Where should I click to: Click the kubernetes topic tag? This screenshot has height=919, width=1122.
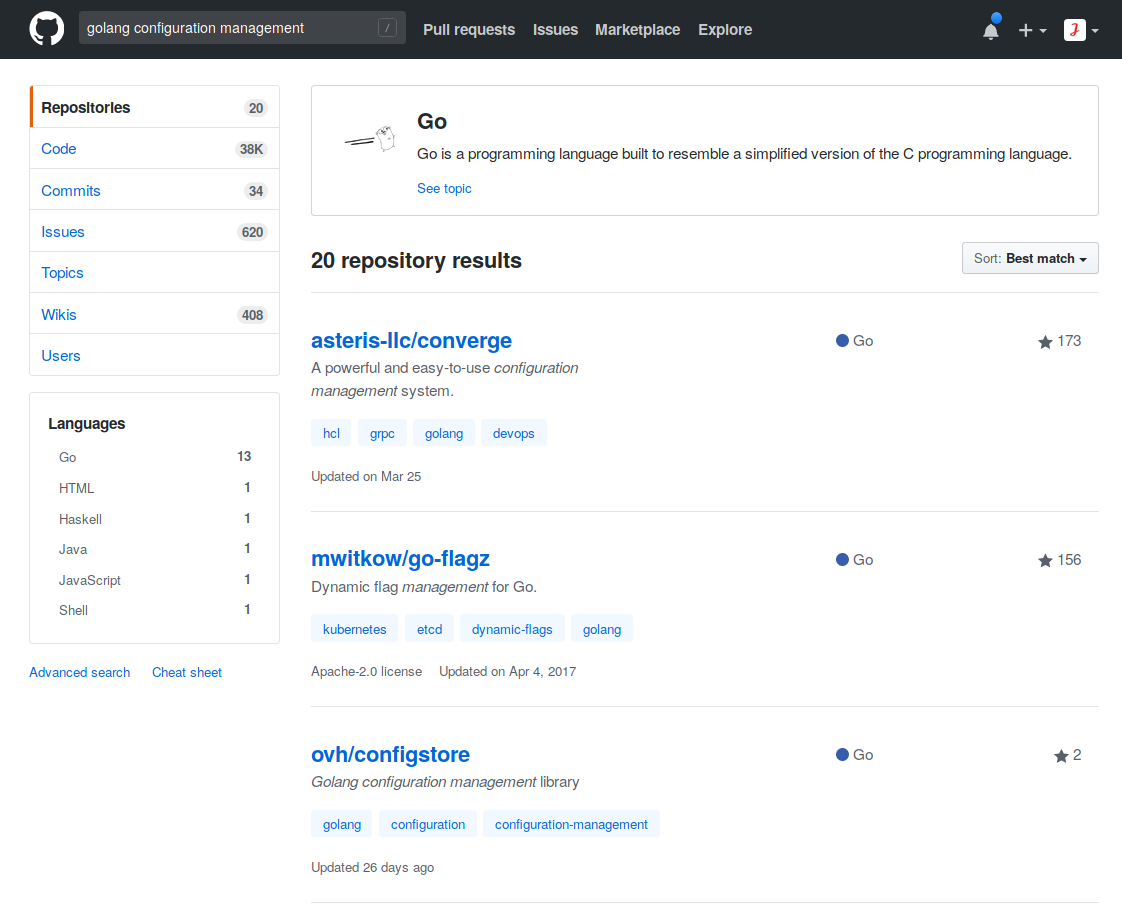coord(354,629)
